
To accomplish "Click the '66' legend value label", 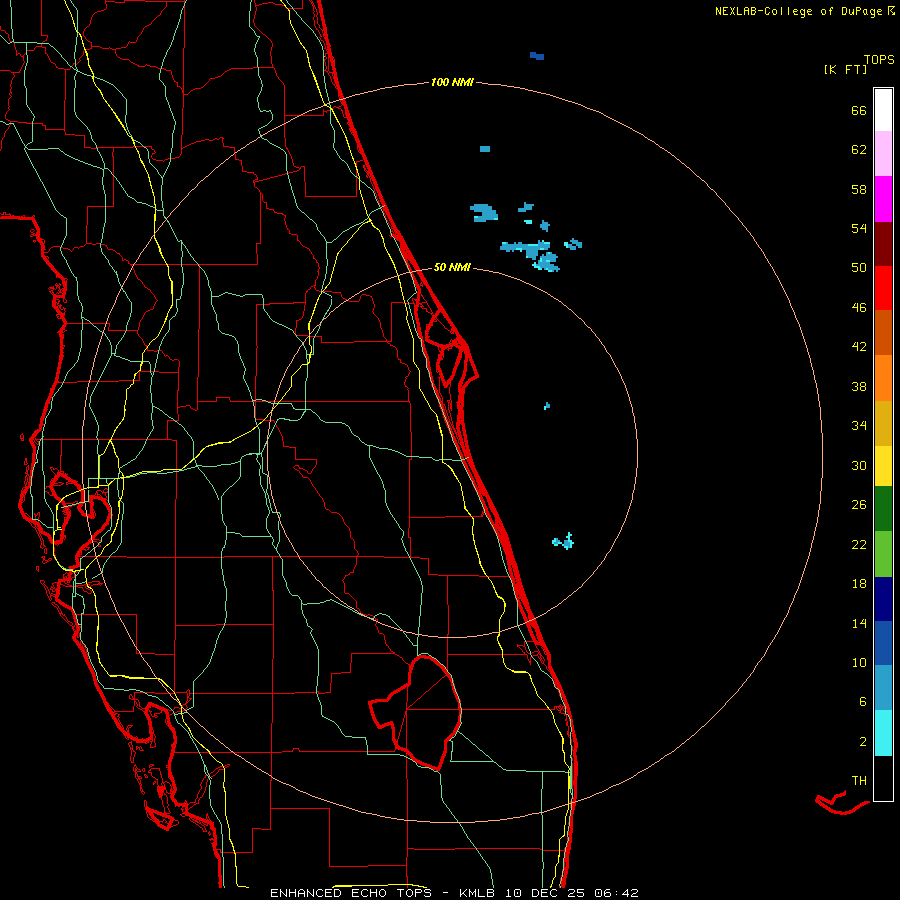I will (859, 110).
